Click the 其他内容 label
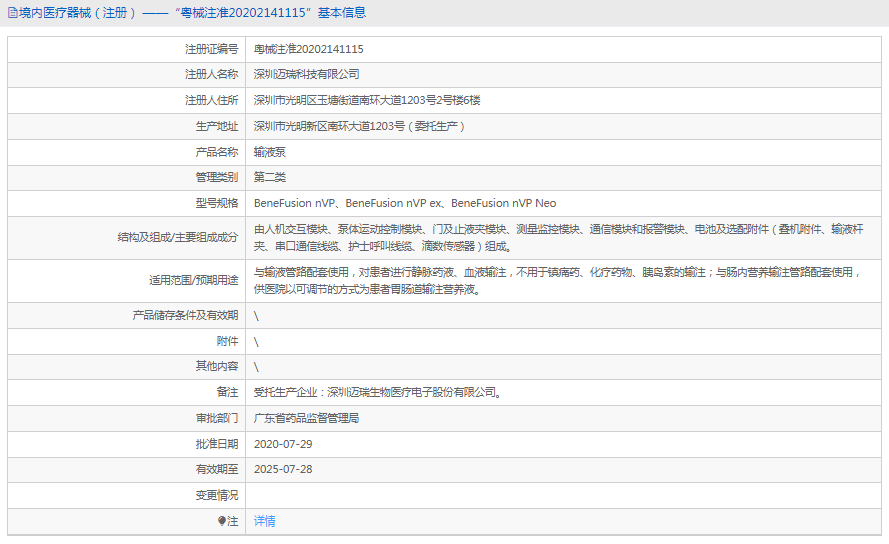 (x=217, y=366)
